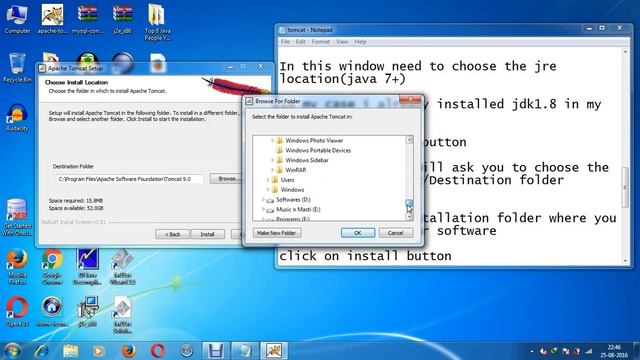Launch Audacity from the desktop

(17, 118)
